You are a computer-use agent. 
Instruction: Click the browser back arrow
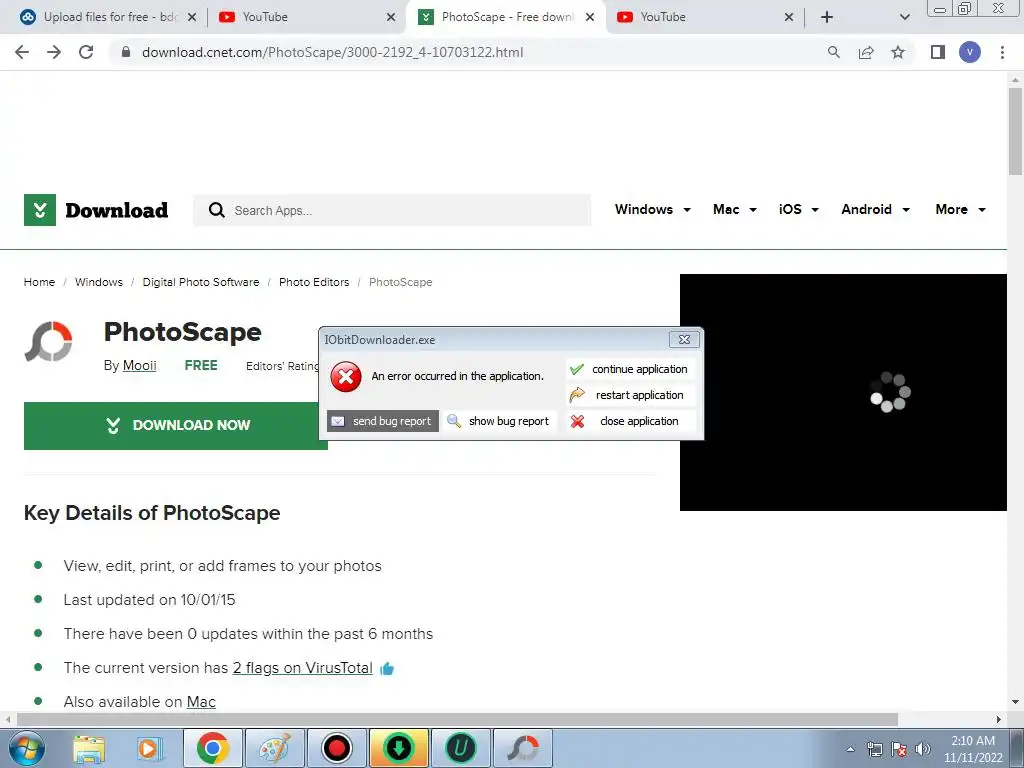22,52
